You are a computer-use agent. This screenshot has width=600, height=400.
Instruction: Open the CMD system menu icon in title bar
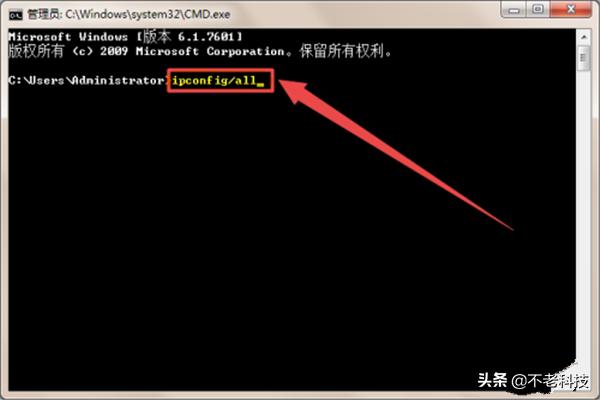(15, 15)
